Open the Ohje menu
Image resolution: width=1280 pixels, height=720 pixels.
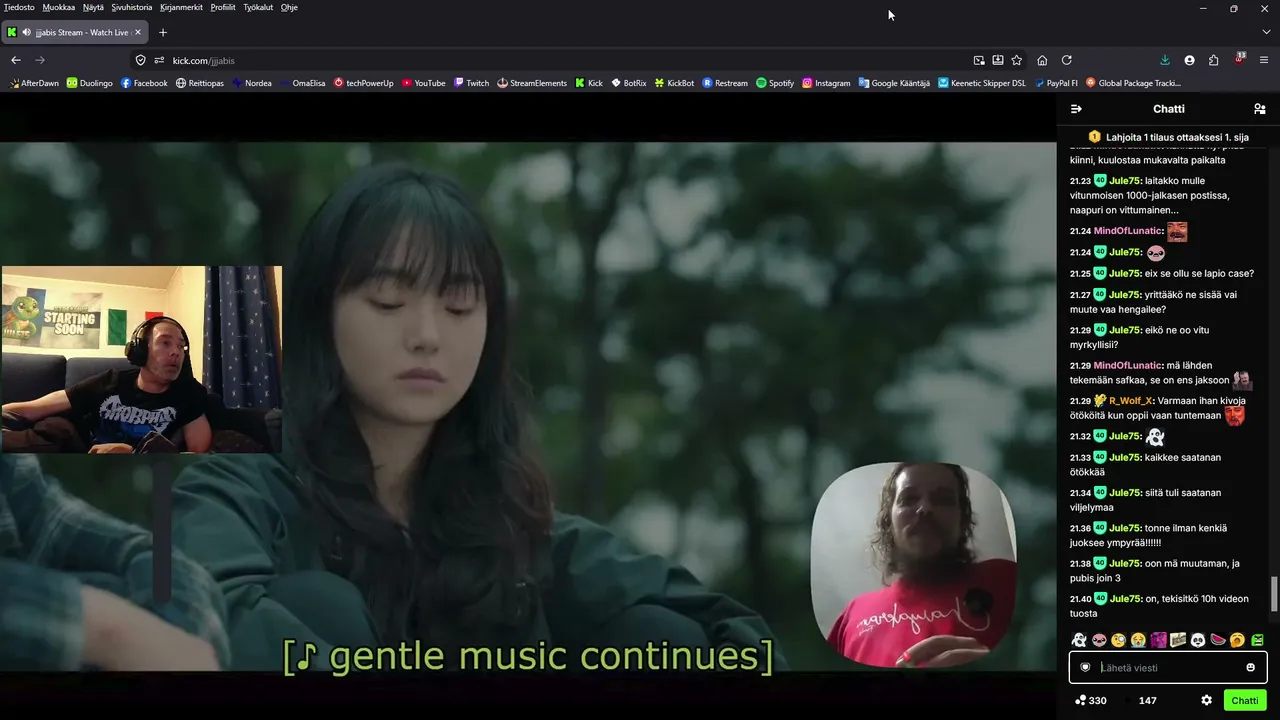point(289,7)
